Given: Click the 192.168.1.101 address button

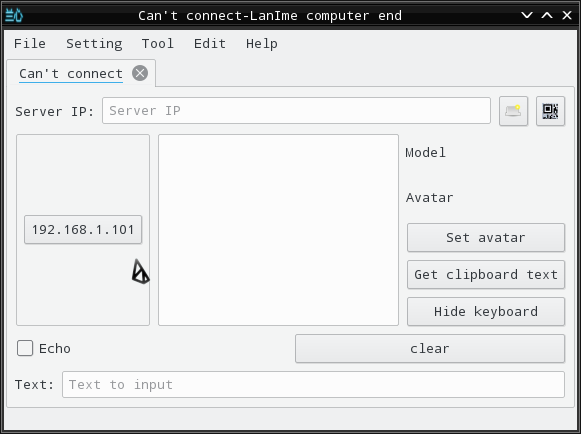Looking at the screenshot, I should 83,229.
